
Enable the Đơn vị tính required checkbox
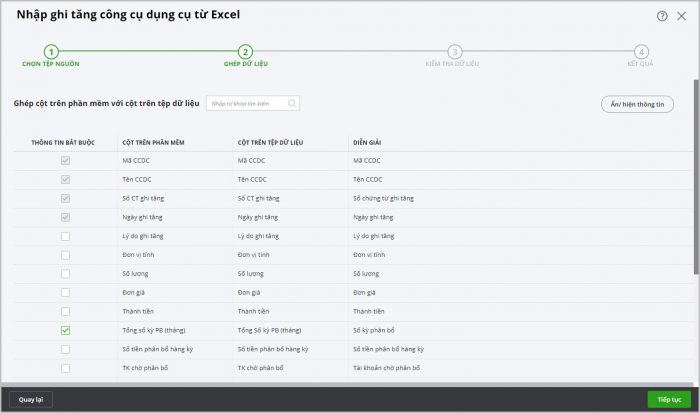pos(65,254)
